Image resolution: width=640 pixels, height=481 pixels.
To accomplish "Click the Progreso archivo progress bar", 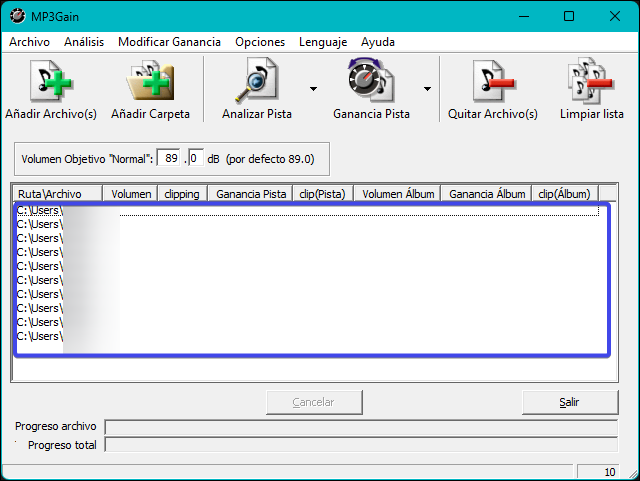I will pyautogui.click(x=361, y=427).
